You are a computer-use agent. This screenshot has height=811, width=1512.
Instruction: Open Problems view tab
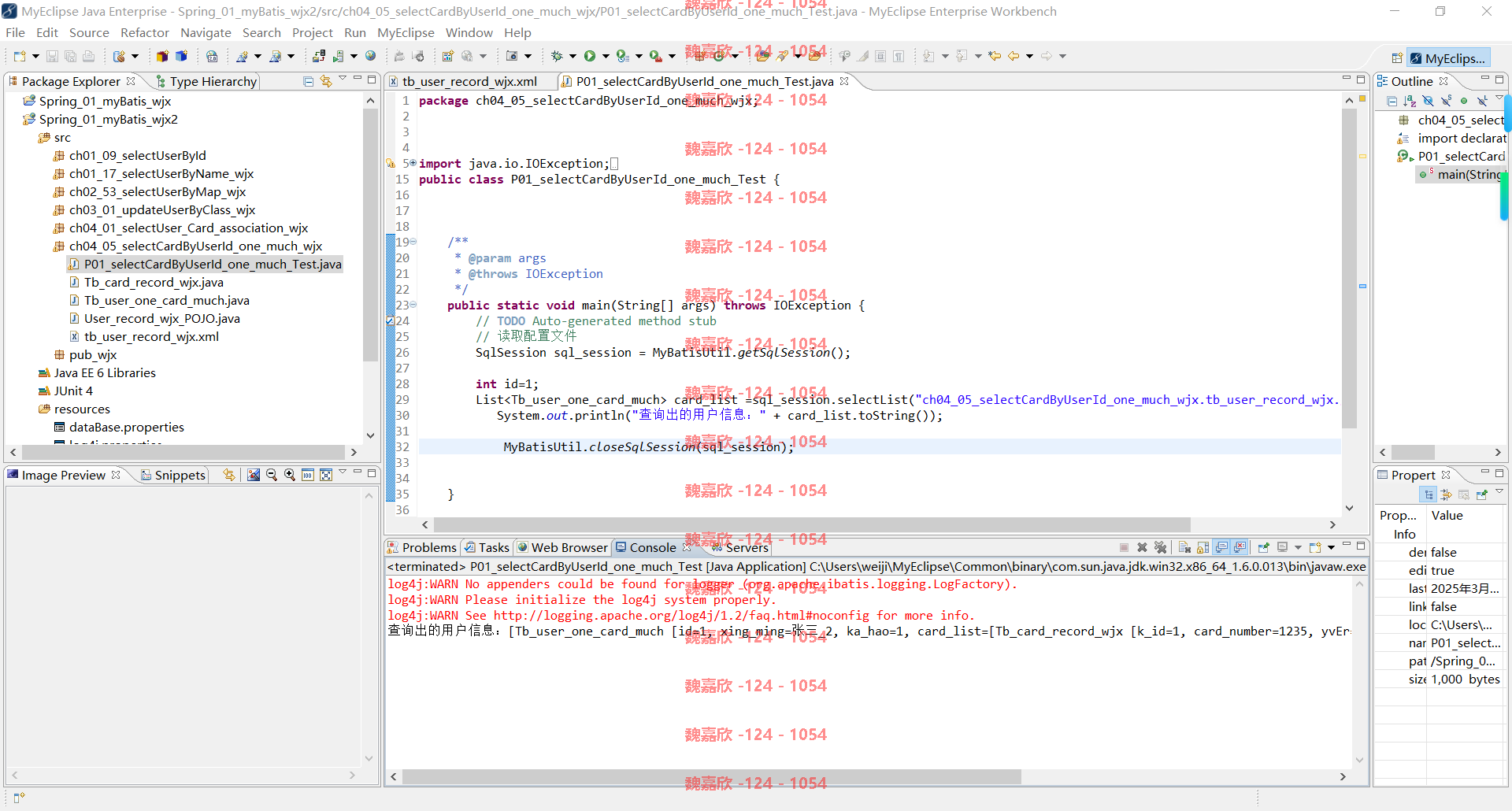tap(422, 547)
